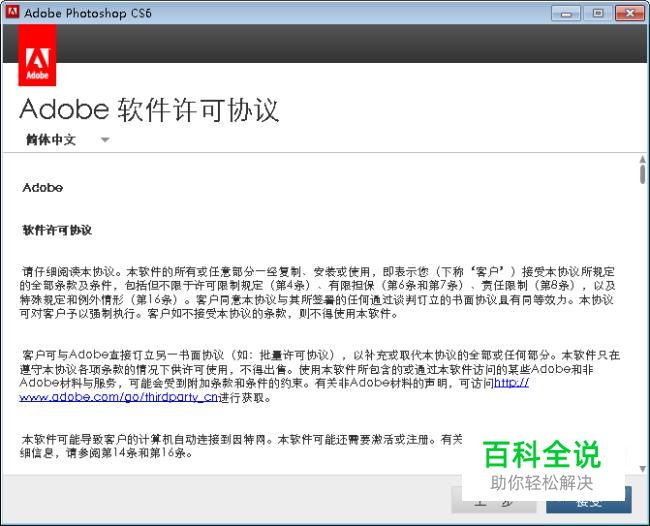
Task: Click the paragraph starting '客户可与Adobe直接订立'
Action: click(320, 376)
